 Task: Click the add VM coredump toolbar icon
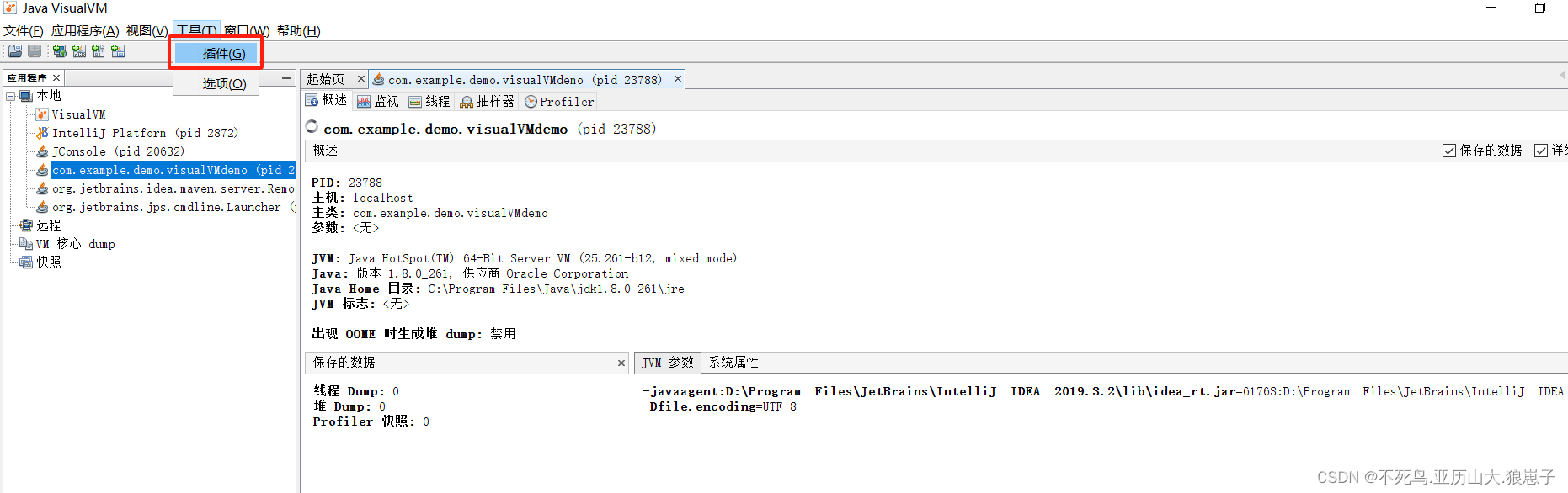coord(98,50)
